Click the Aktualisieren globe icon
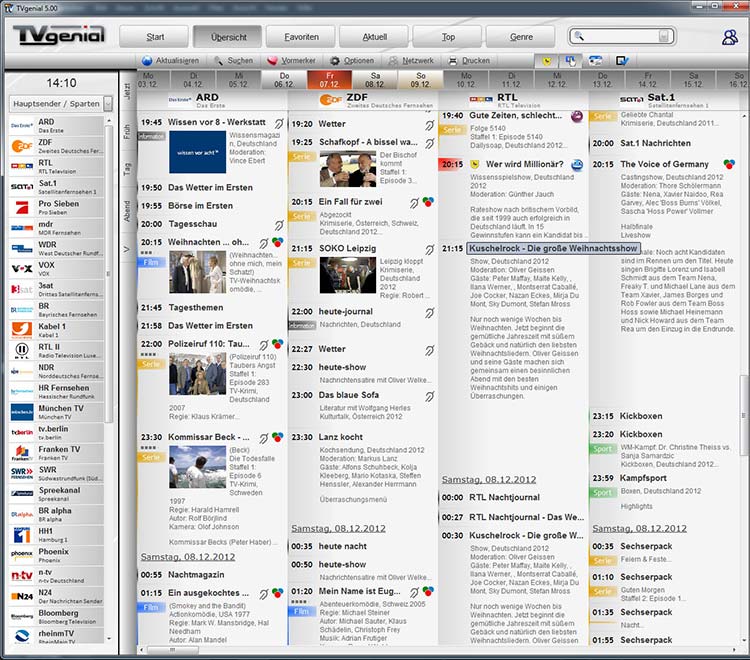The image size is (750, 660). tap(147, 61)
